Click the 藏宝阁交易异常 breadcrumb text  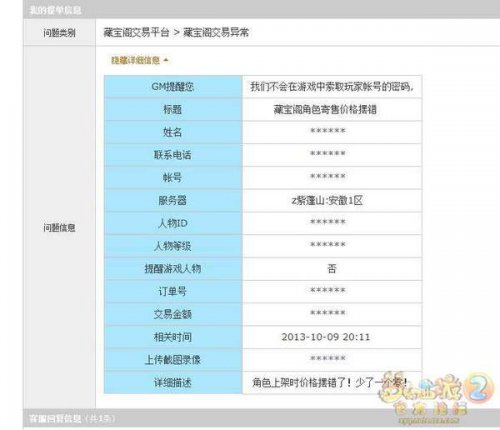click(x=216, y=32)
